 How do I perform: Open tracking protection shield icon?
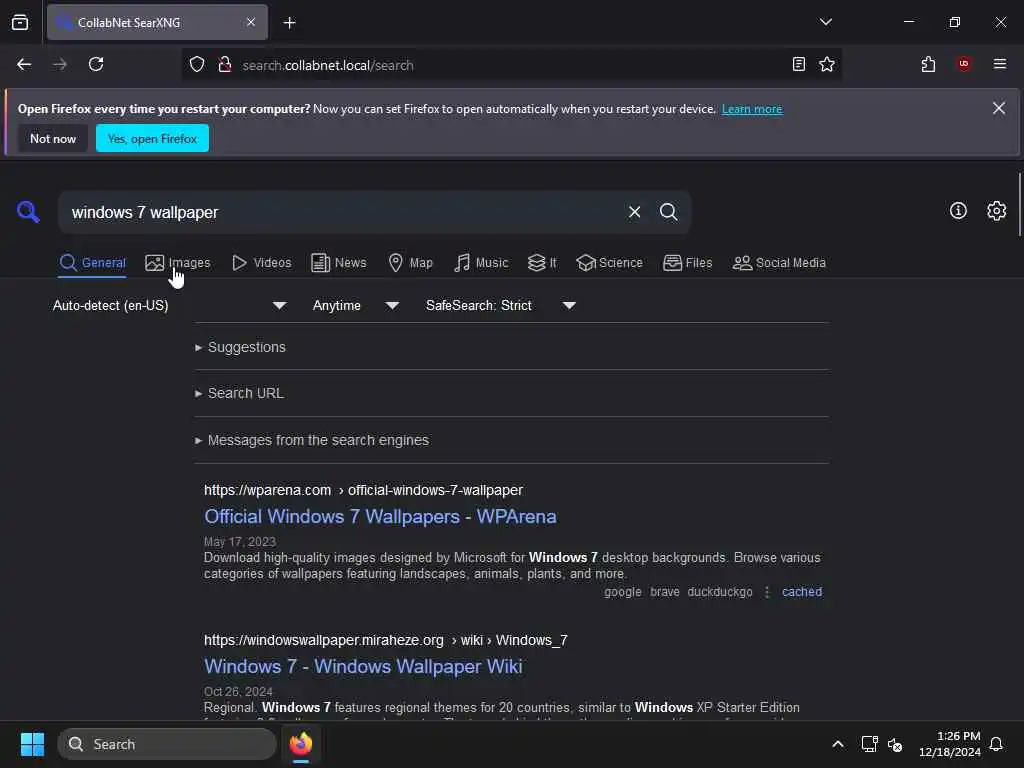point(197,65)
